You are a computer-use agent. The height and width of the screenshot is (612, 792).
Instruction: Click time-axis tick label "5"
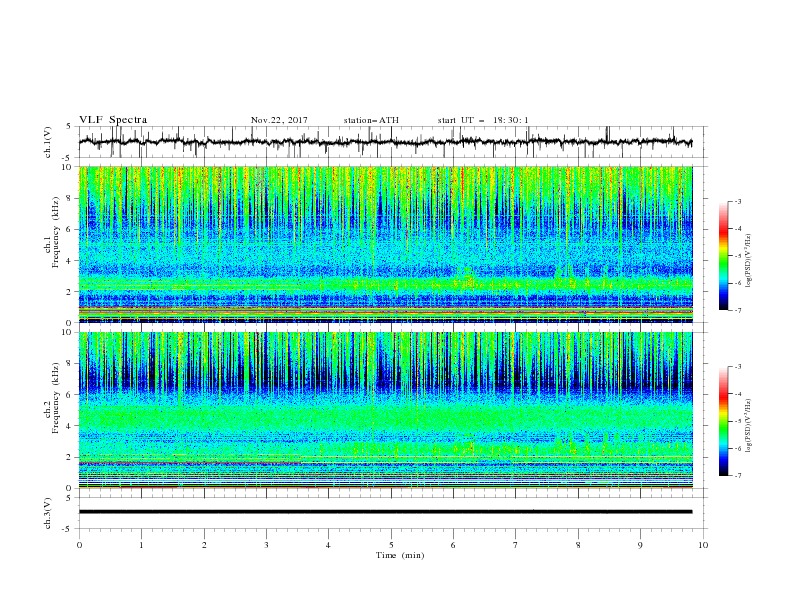[x=391, y=545]
